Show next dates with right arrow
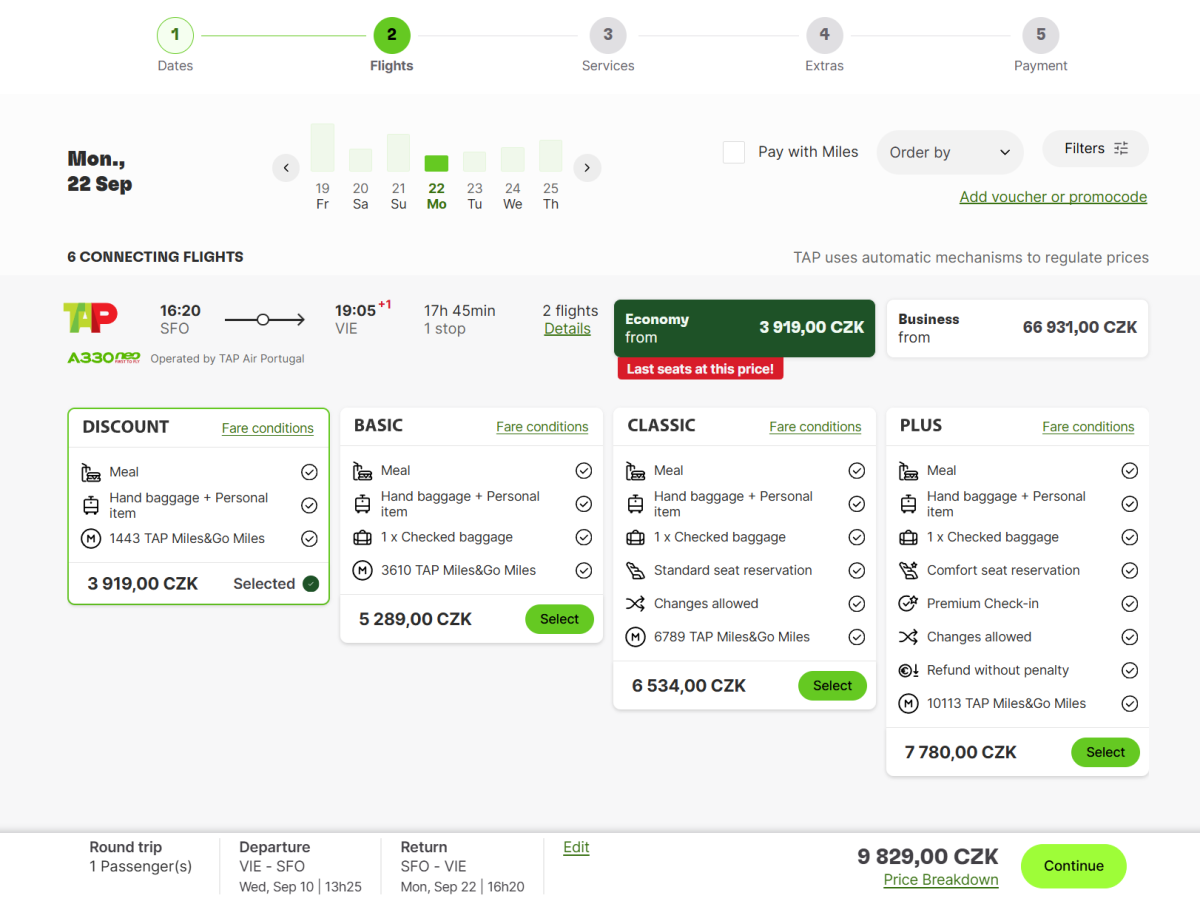The width and height of the screenshot is (1200, 904). pyautogui.click(x=587, y=168)
